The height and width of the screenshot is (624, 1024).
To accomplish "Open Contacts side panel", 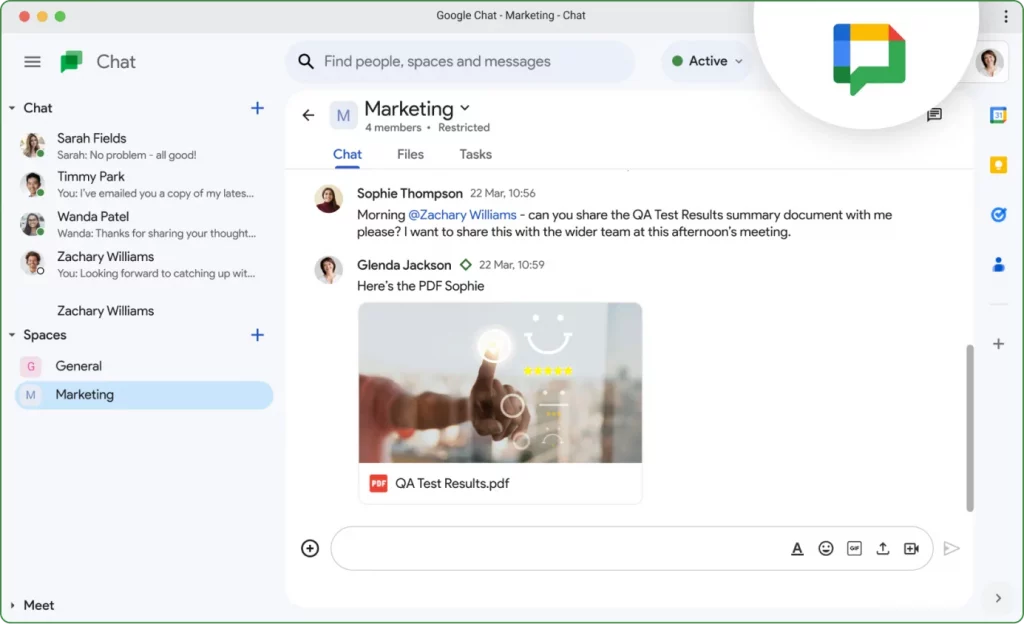I will tap(998, 264).
